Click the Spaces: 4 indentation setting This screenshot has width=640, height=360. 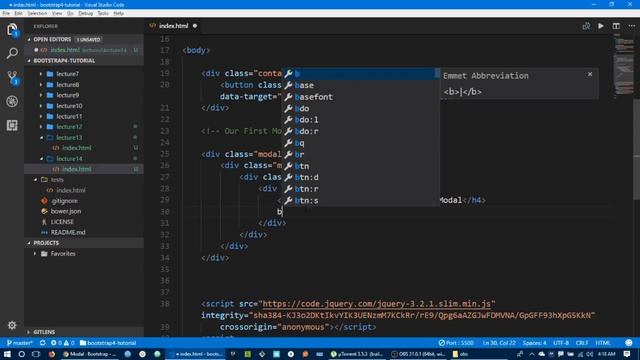point(534,343)
